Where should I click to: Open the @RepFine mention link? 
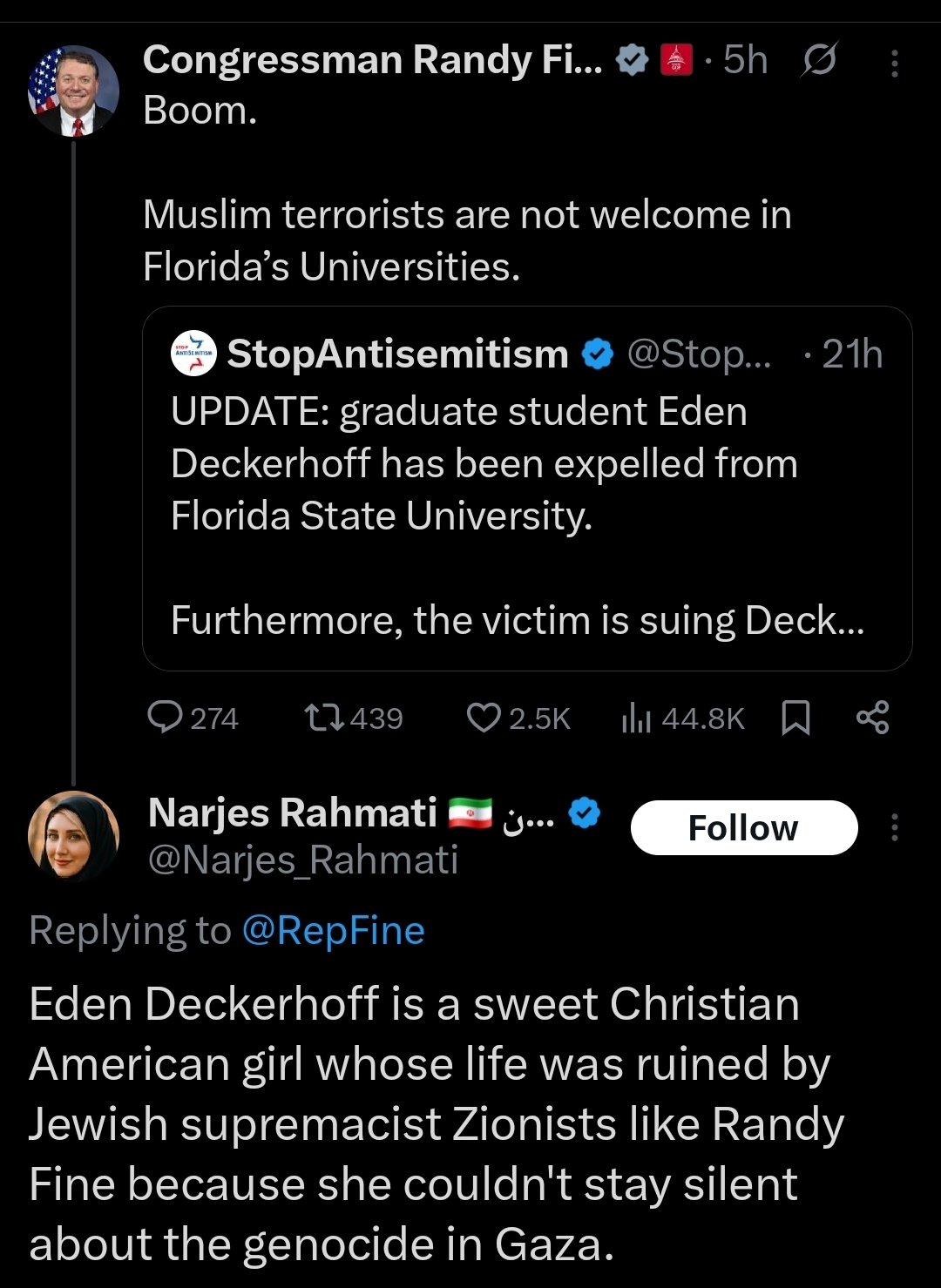pos(333,930)
